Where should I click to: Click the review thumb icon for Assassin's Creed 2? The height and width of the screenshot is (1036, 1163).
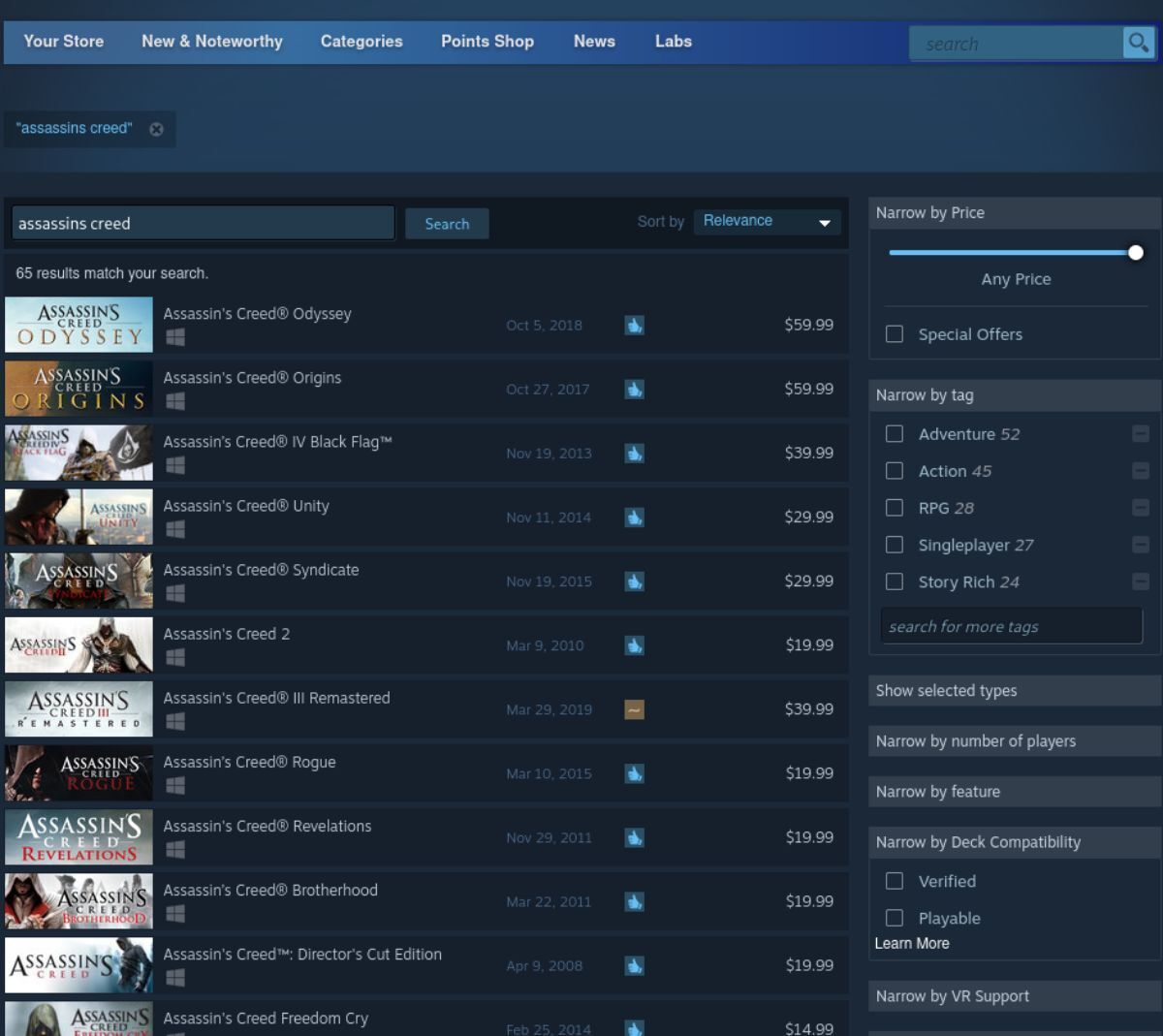(634, 645)
